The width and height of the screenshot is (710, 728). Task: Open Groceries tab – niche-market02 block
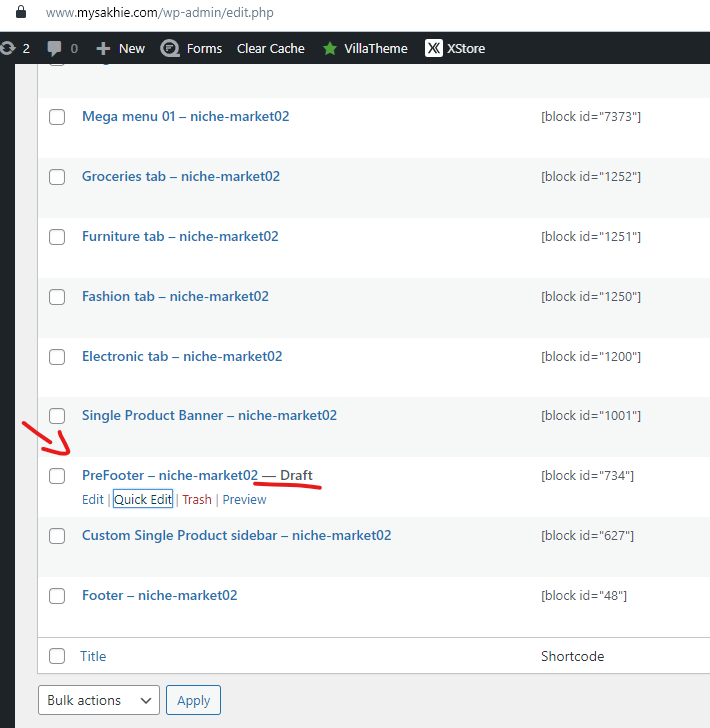click(181, 176)
